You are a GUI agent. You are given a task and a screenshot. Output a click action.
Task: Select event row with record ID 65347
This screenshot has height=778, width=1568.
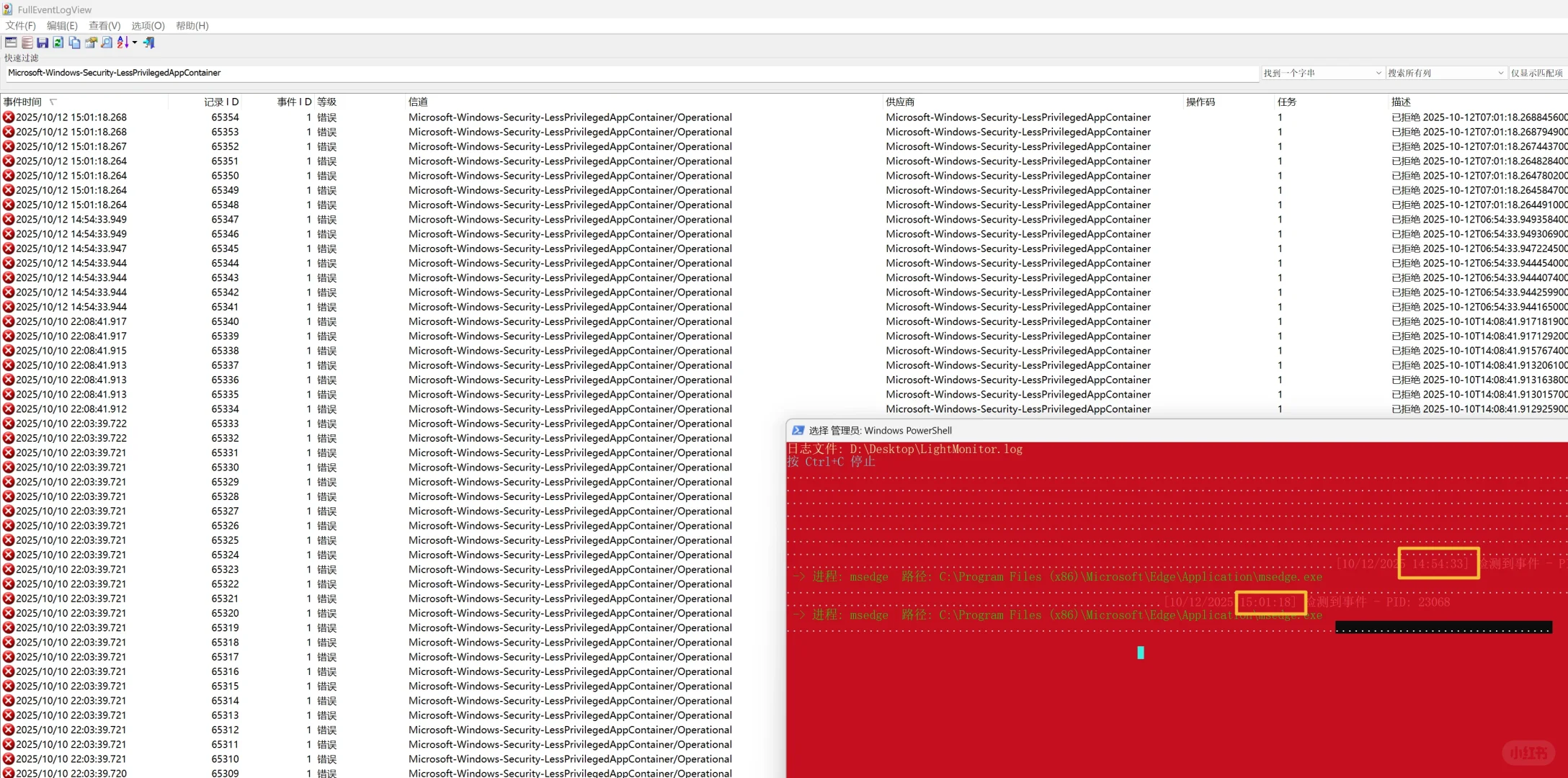coord(225,219)
